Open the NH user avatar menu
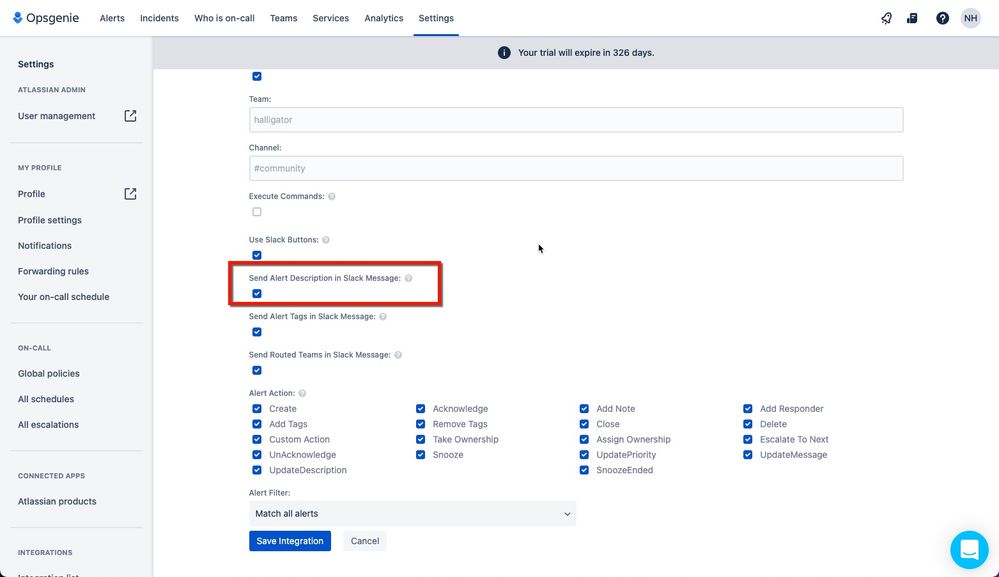 [x=970, y=18]
